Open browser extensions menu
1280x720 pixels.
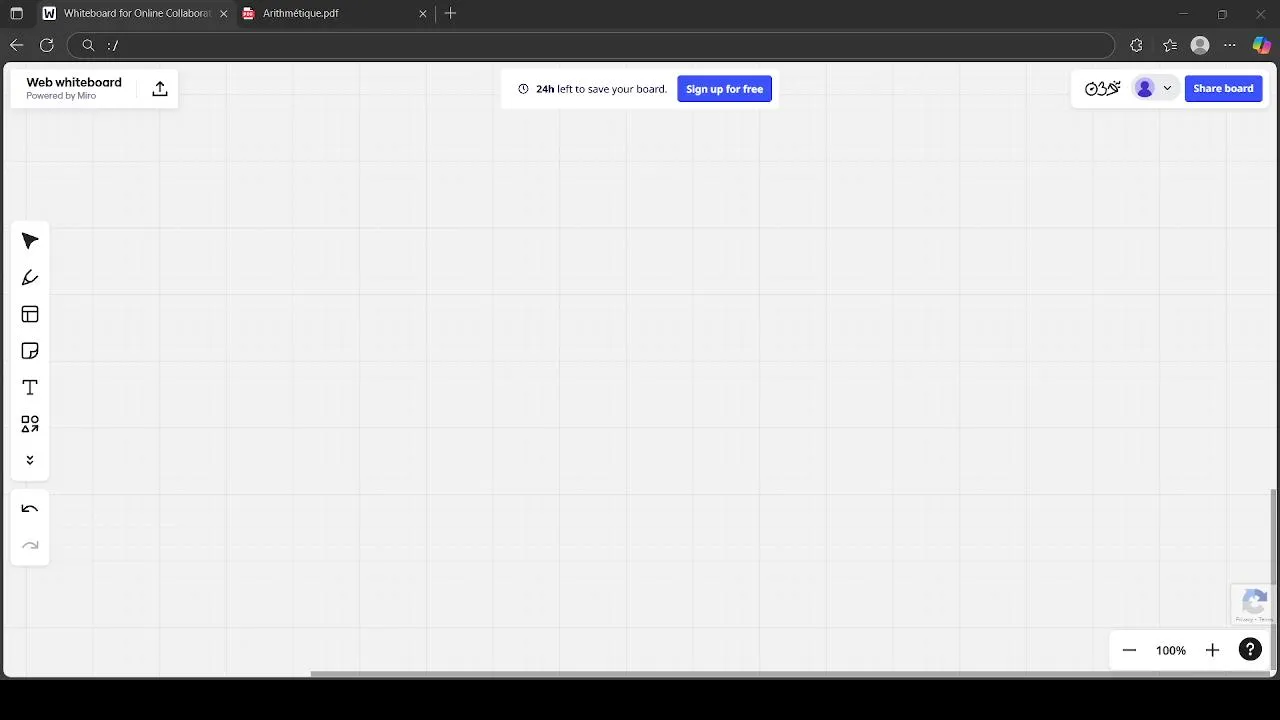coord(1136,45)
